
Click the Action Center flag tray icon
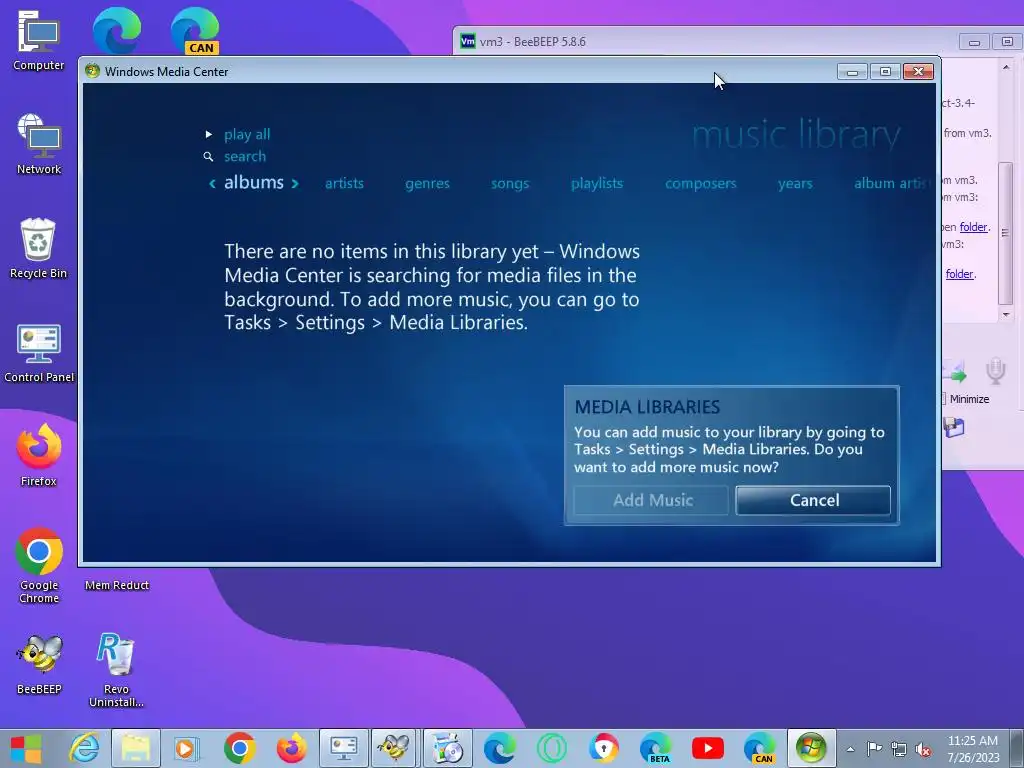874,749
